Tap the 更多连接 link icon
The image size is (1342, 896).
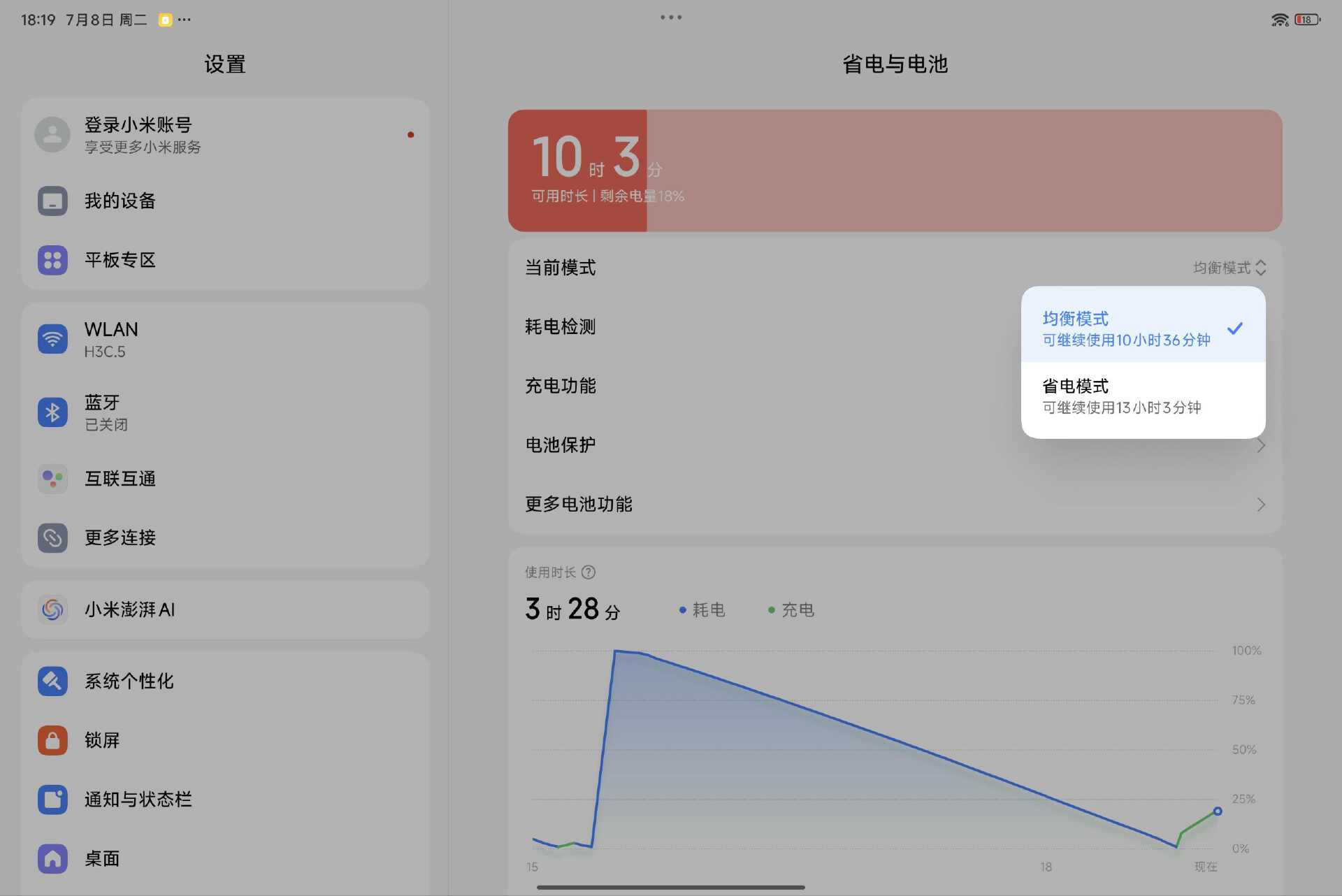(52, 537)
